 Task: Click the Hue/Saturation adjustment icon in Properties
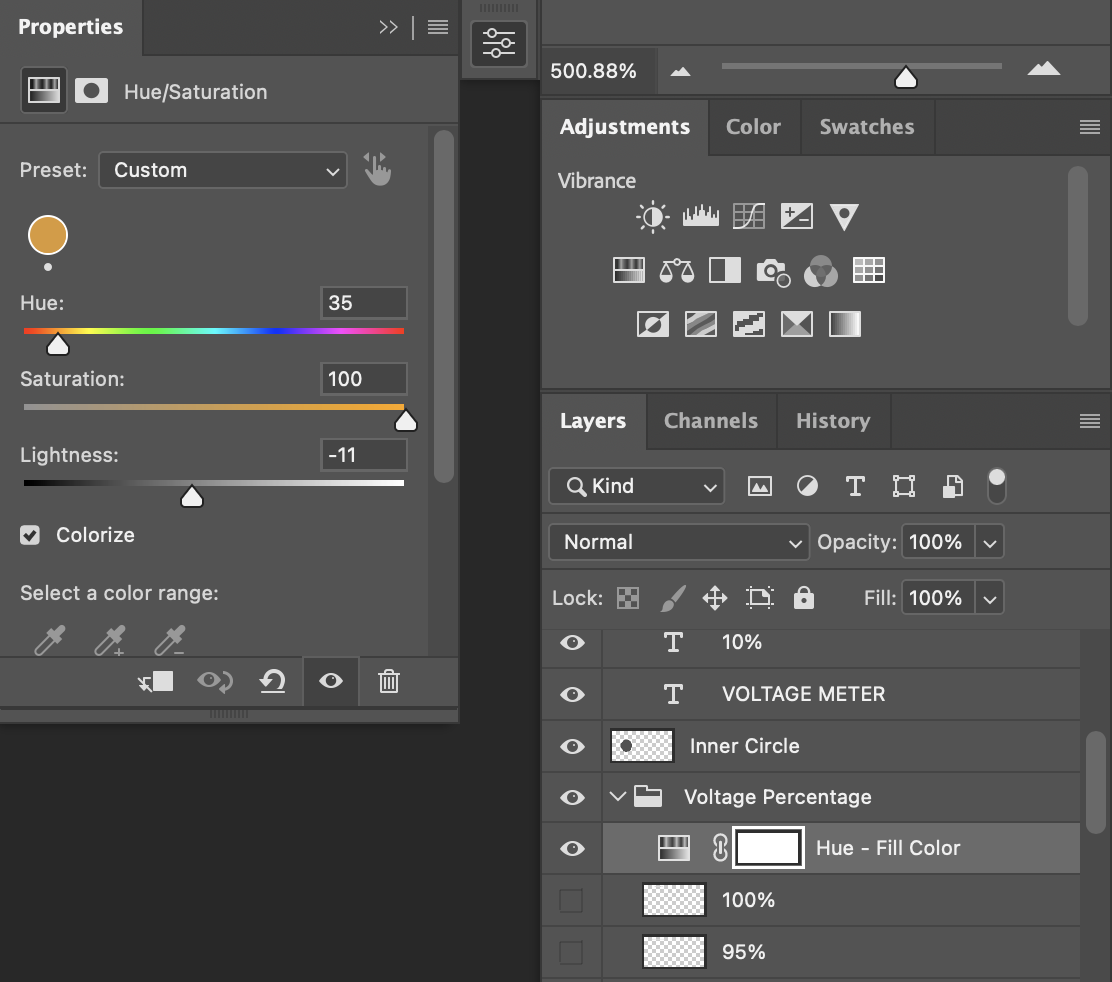point(44,91)
